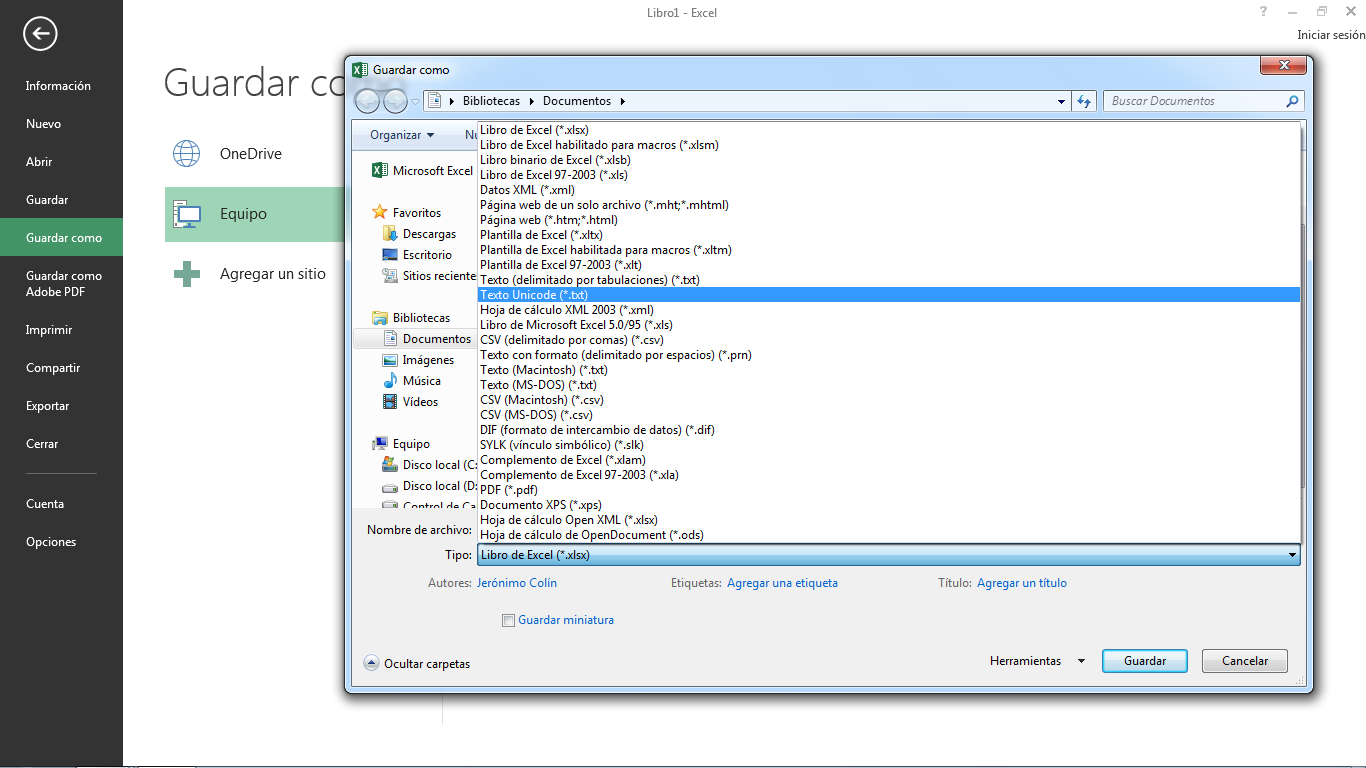Open the Tipo file format dropdown
Screen dimensions: 1366x768
[889, 555]
